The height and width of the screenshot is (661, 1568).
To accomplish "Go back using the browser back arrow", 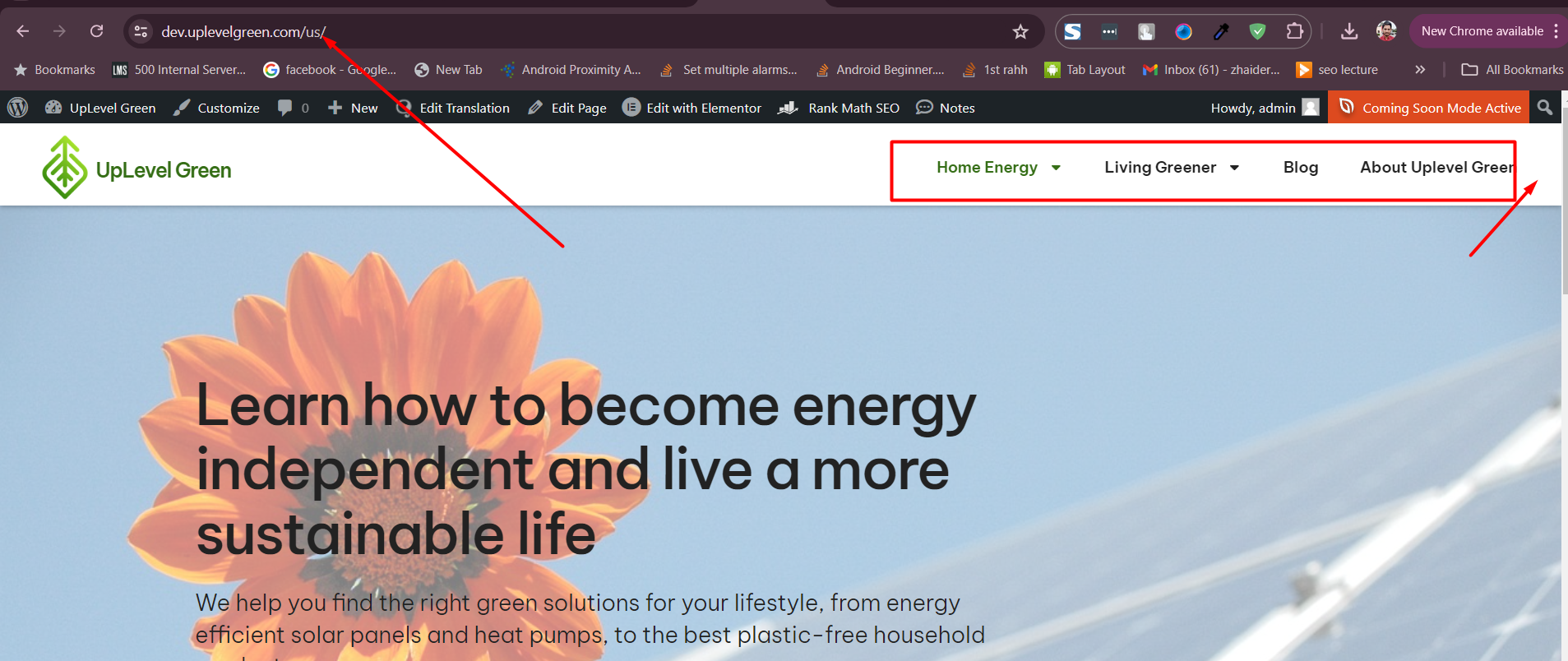I will click(x=23, y=31).
